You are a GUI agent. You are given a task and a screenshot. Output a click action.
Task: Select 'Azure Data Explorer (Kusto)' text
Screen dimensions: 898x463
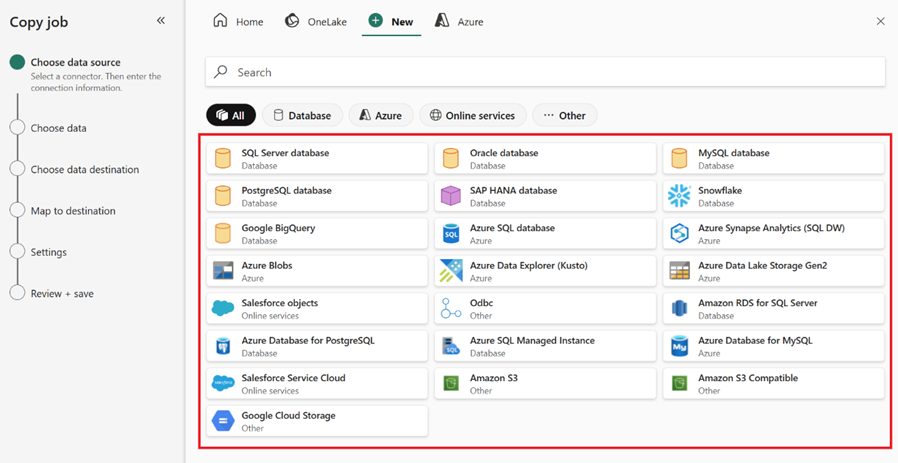pos(529,265)
